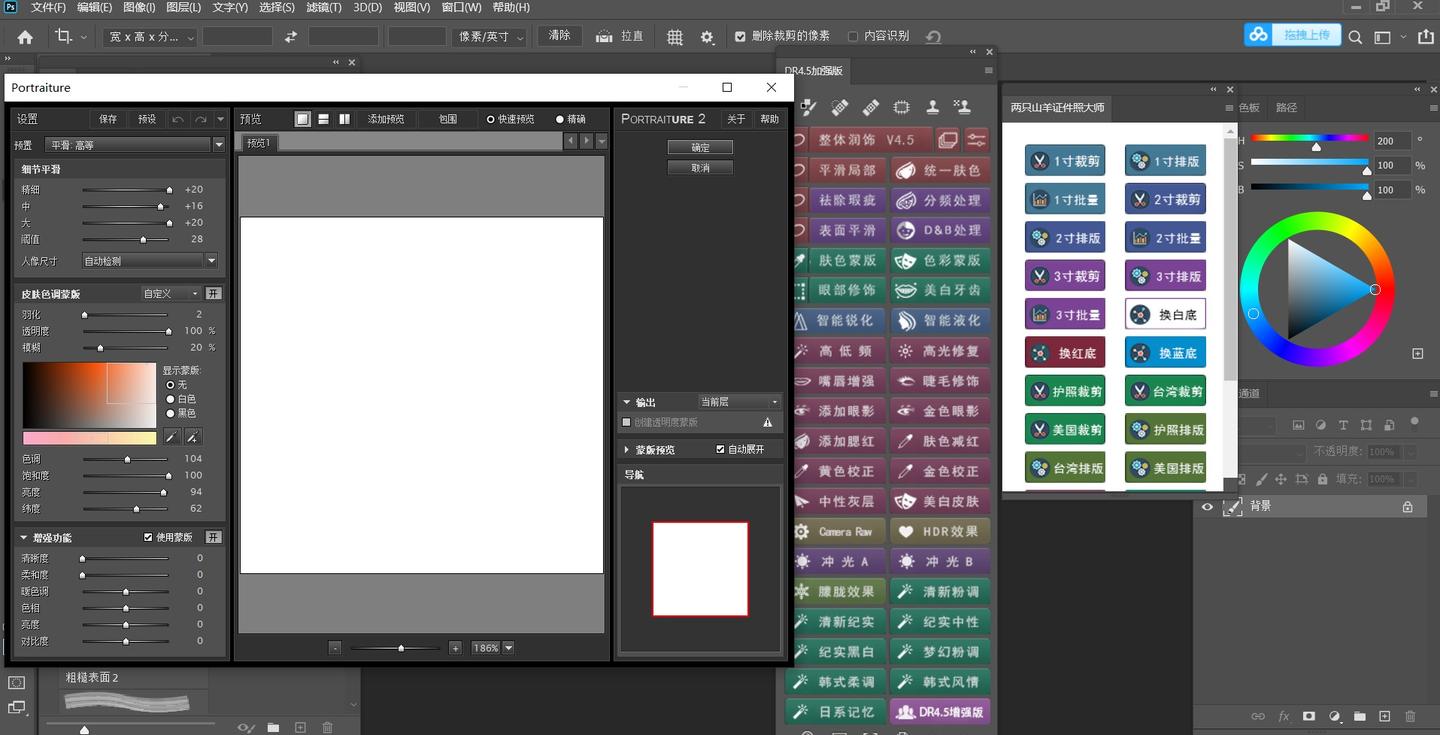Select single-view layout icon in Portraiture preview
The height and width of the screenshot is (735, 1440).
pyautogui.click(x=303, y=119)
